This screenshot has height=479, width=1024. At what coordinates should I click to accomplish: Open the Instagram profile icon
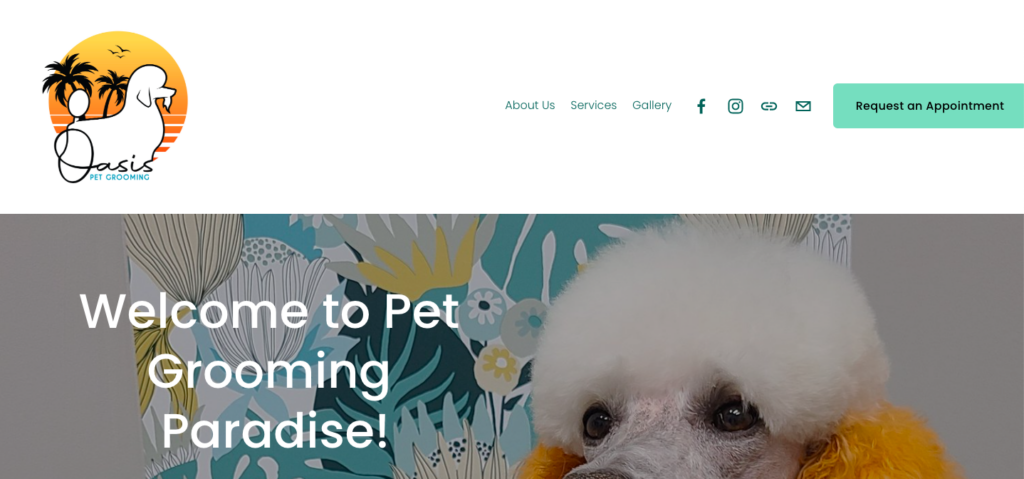[x=735, y=106]
